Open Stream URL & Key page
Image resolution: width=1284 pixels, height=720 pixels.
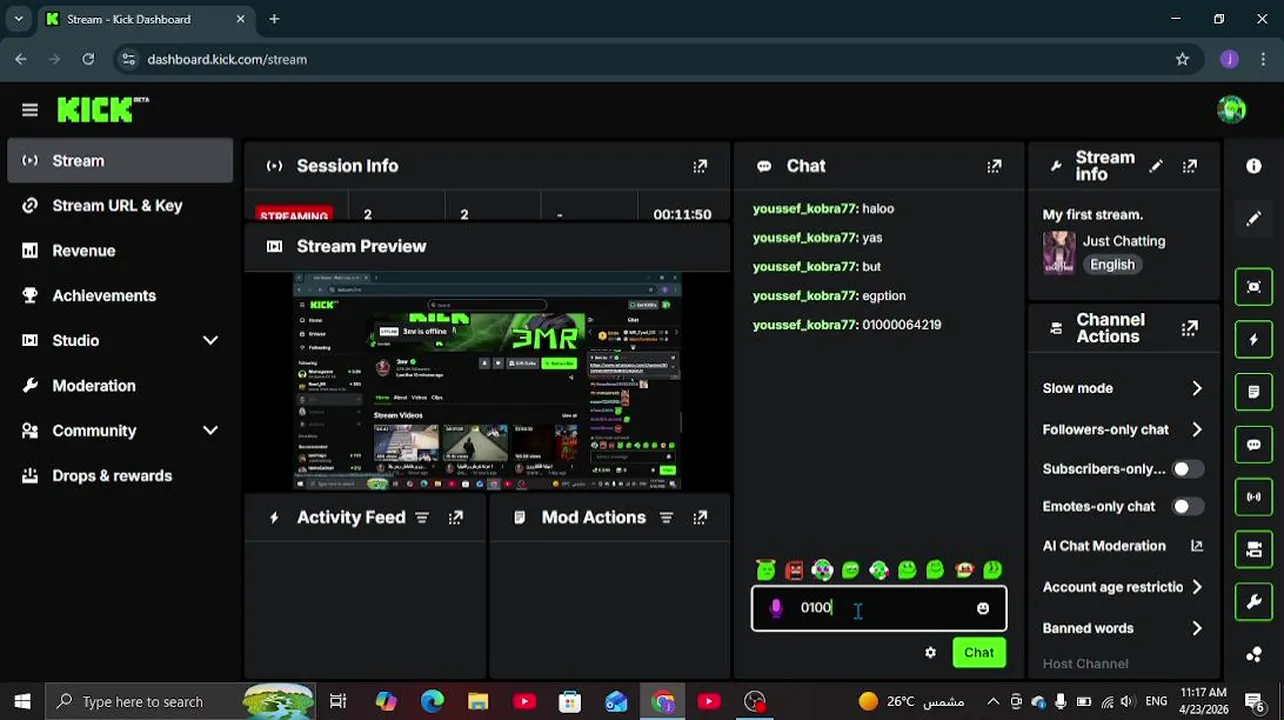(120, 205)
